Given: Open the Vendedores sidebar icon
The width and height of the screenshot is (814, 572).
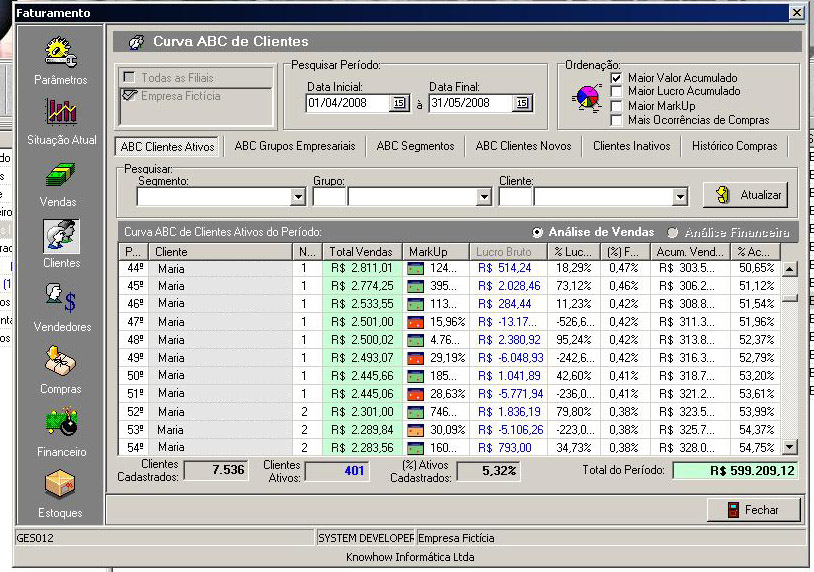Looking at the screenshot, I should coord(61,298).
